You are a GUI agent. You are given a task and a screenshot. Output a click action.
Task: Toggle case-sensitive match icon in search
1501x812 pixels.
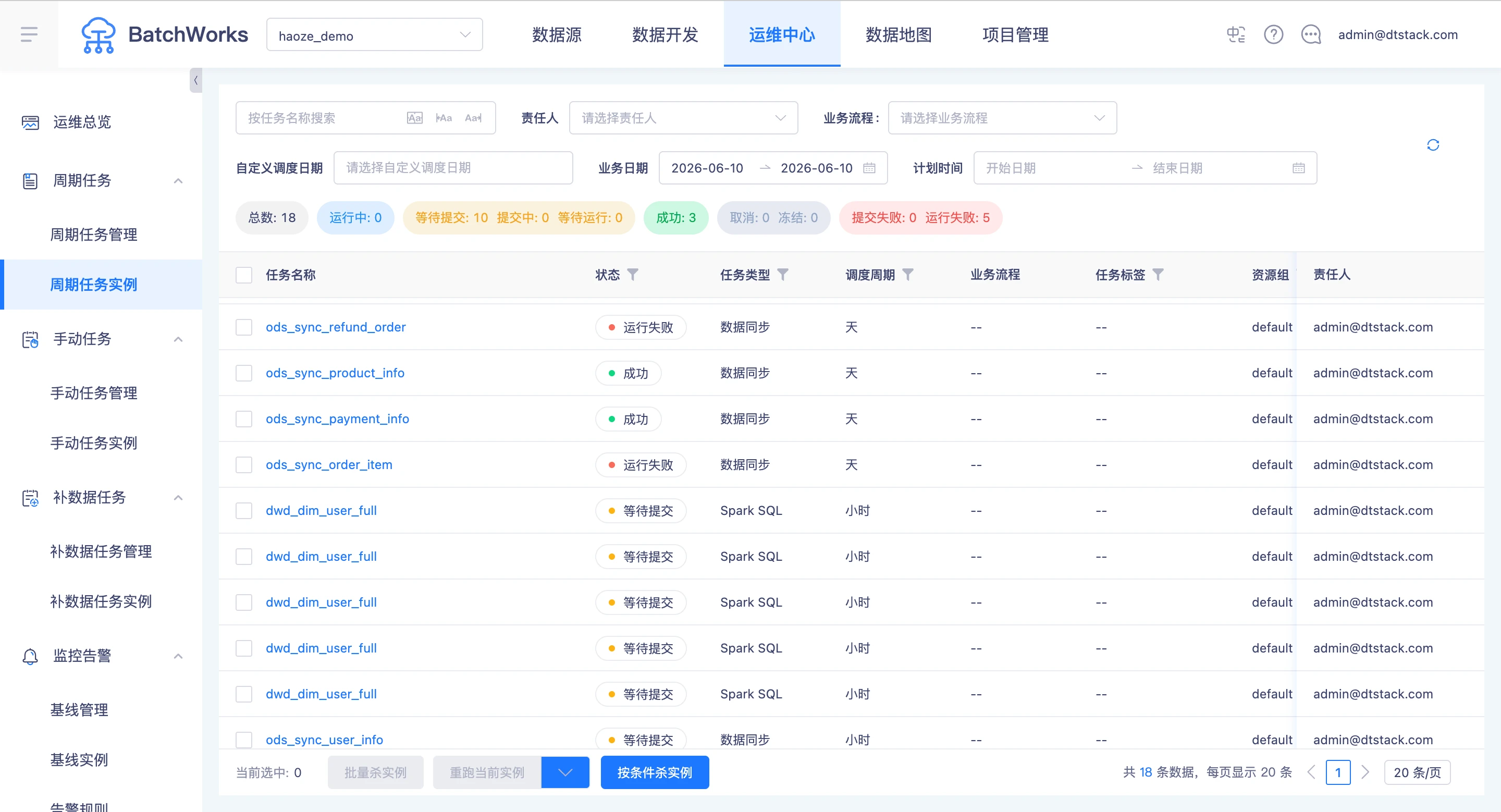tap(414, 118)
